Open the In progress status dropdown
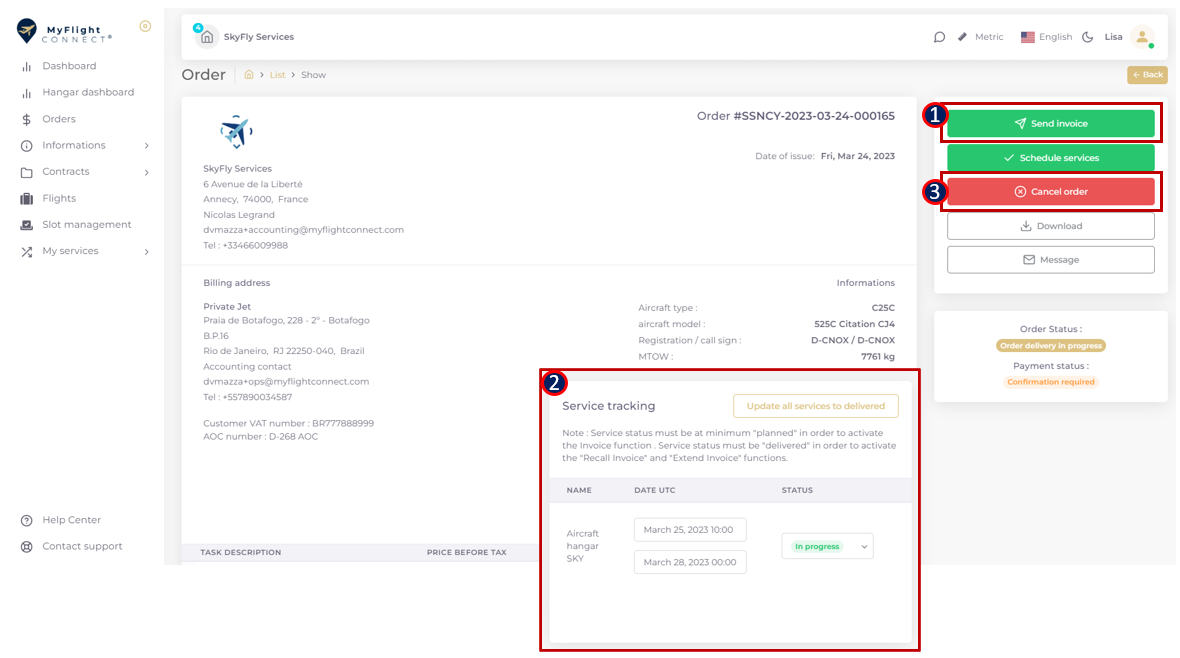This screenshot has width=1180, height=658. (x=827, y=547)
